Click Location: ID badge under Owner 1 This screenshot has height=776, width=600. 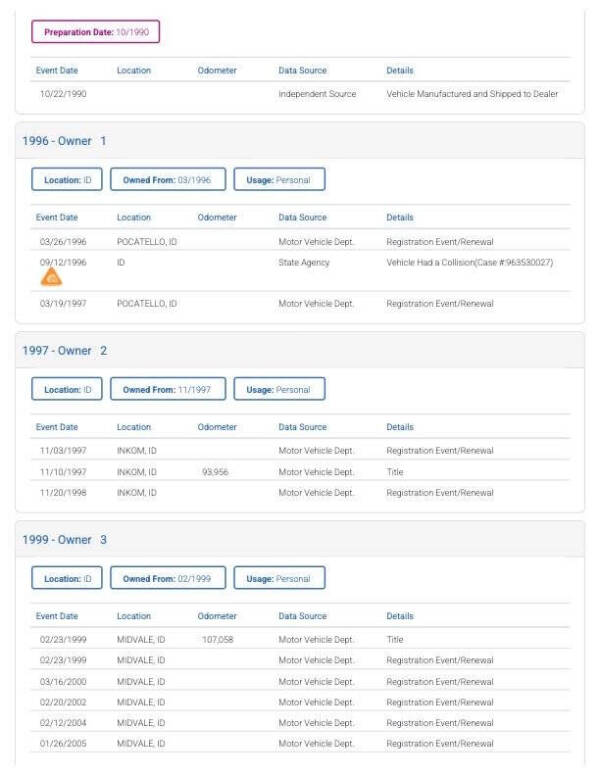pyautogui.click(x=67, y=180)
